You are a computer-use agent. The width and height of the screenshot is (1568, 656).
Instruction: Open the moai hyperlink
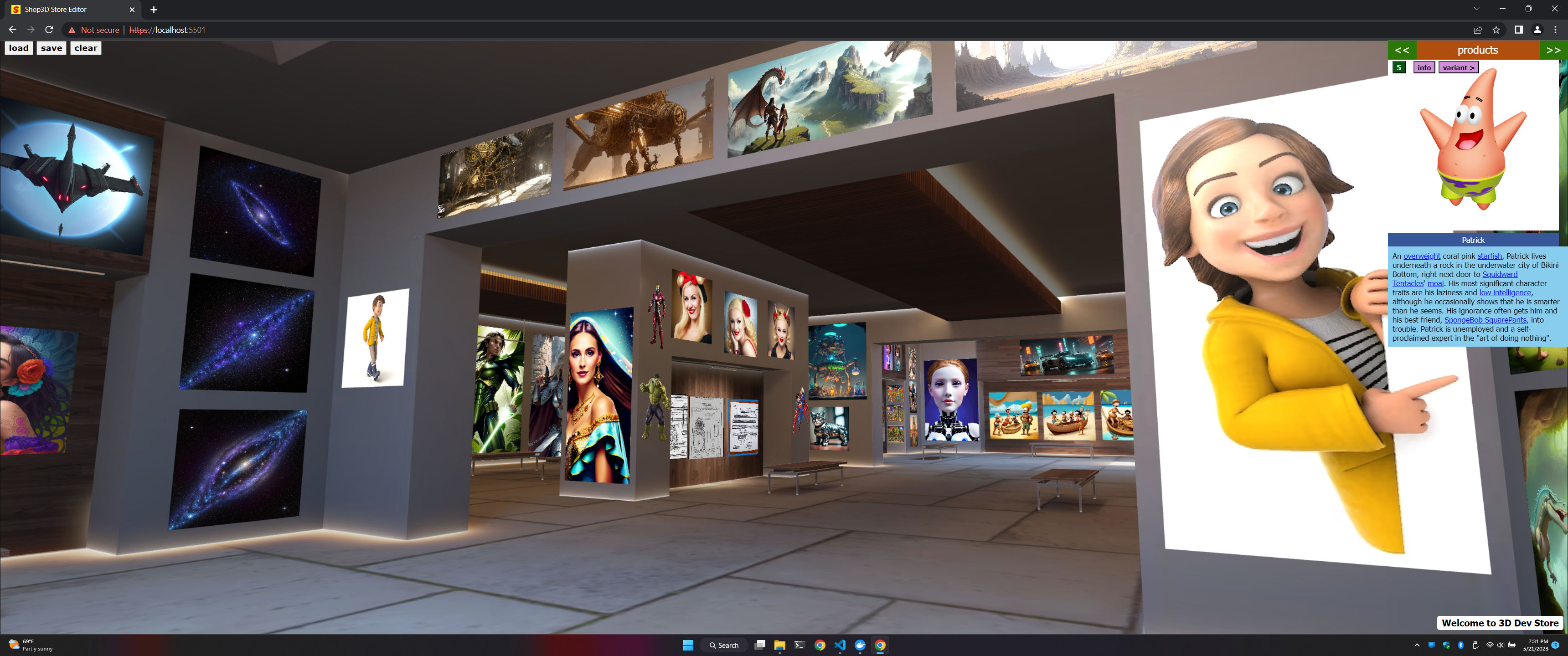[1435, 283]
